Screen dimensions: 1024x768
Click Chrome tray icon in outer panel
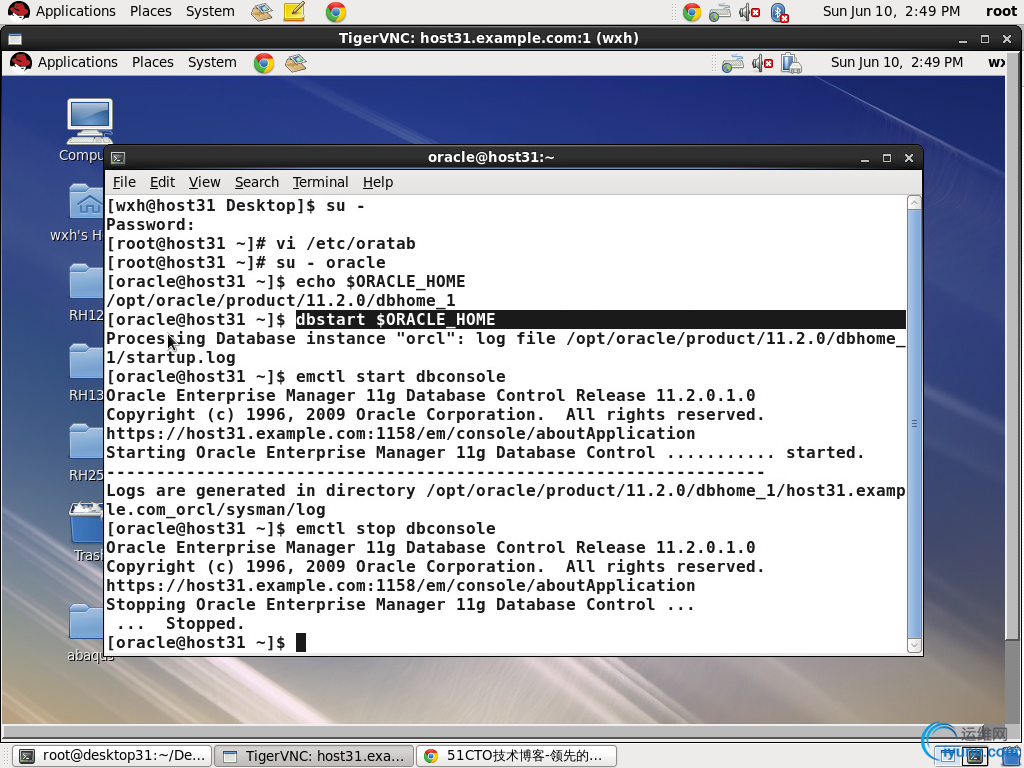[x=692, y=12]
